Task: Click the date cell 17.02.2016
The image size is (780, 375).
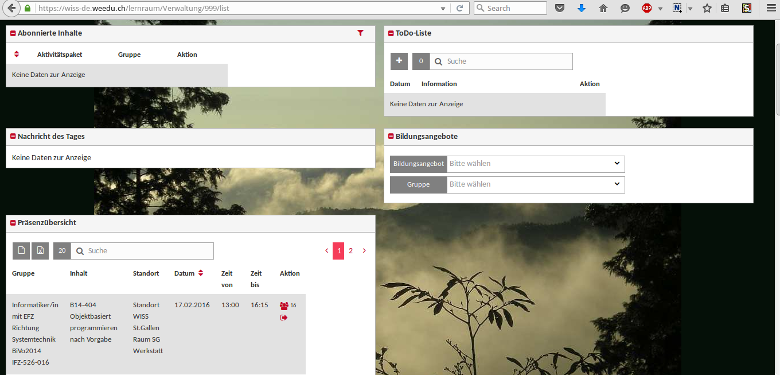Action: (x=193, y=305)
